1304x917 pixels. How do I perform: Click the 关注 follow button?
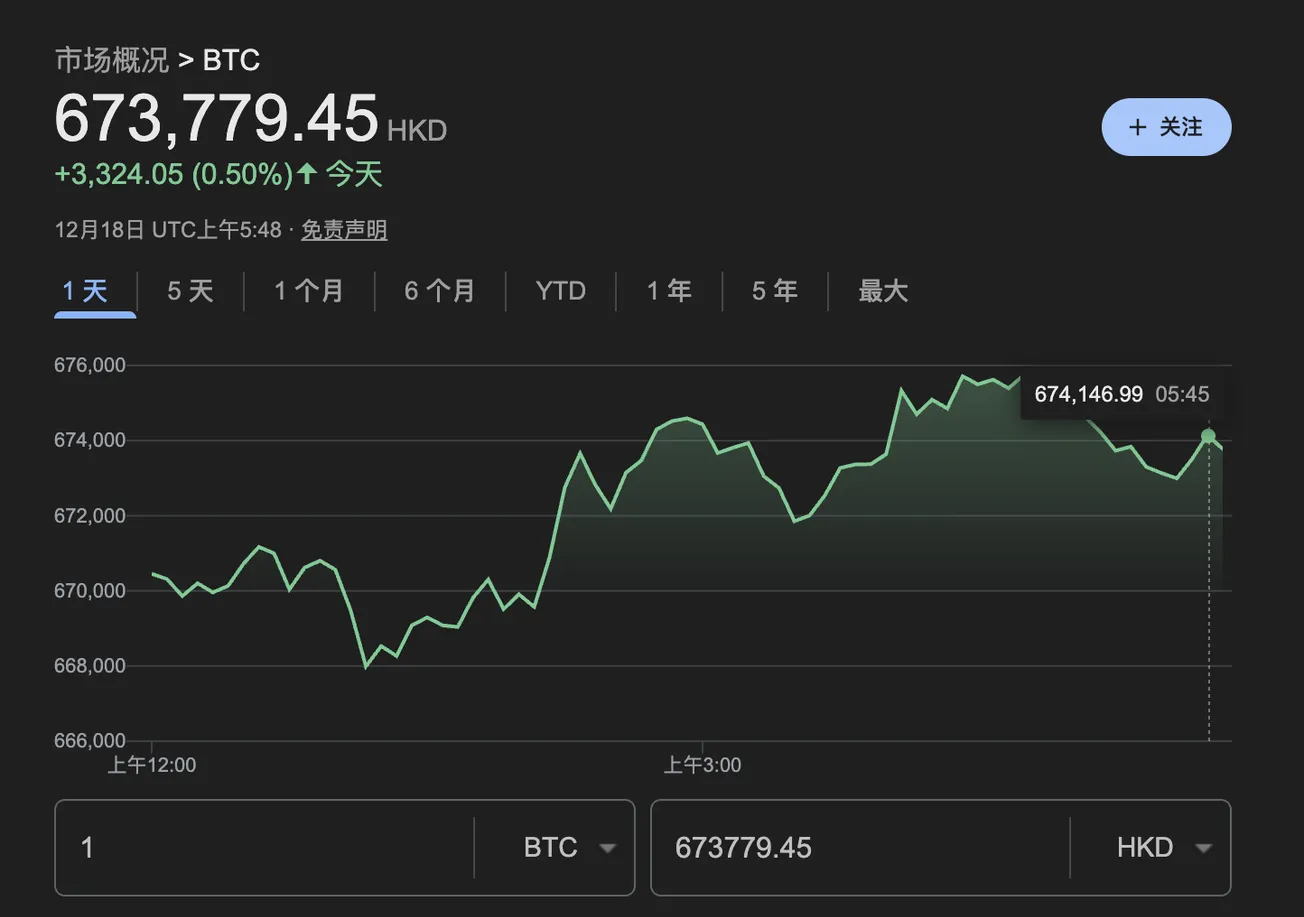pos(1166,127)
